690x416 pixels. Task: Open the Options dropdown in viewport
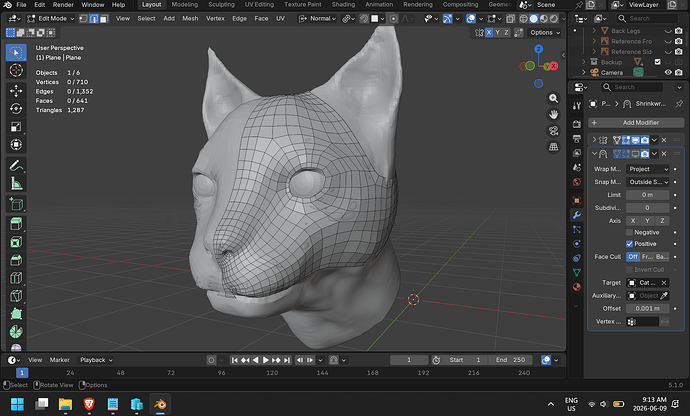pos(545,33)
